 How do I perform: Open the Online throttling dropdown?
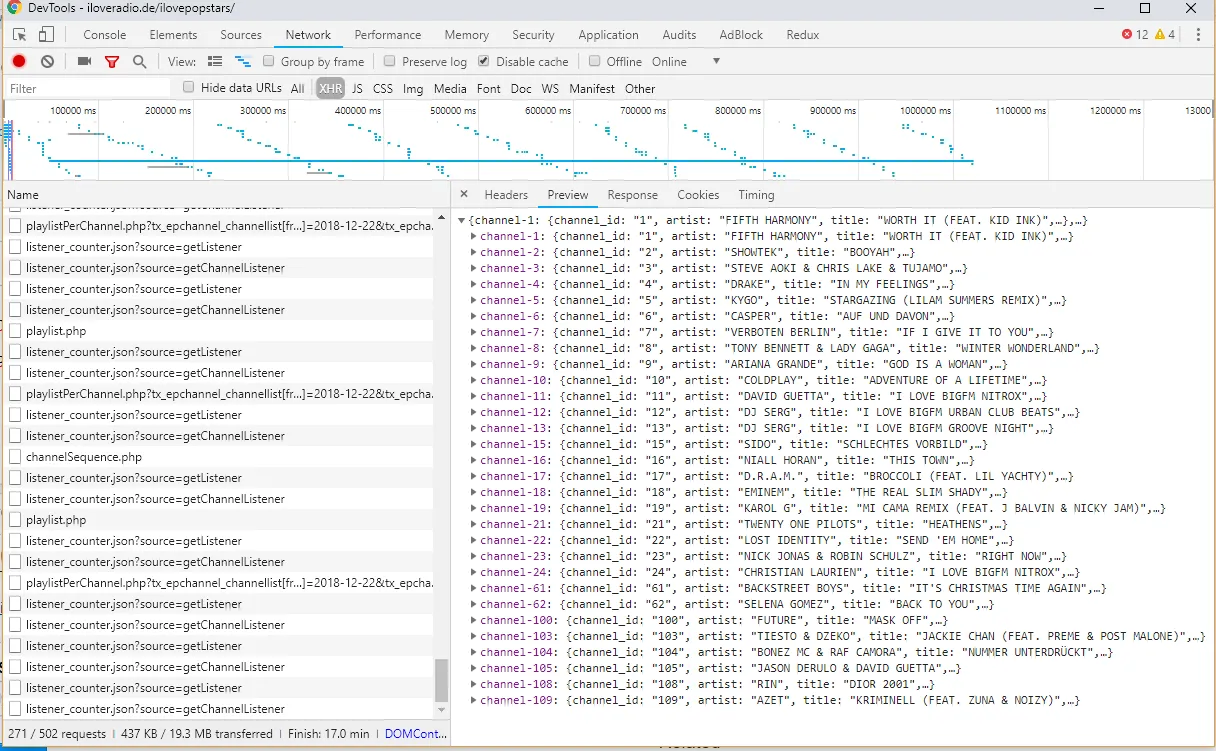pyautogui.click(x=715, y=62)
